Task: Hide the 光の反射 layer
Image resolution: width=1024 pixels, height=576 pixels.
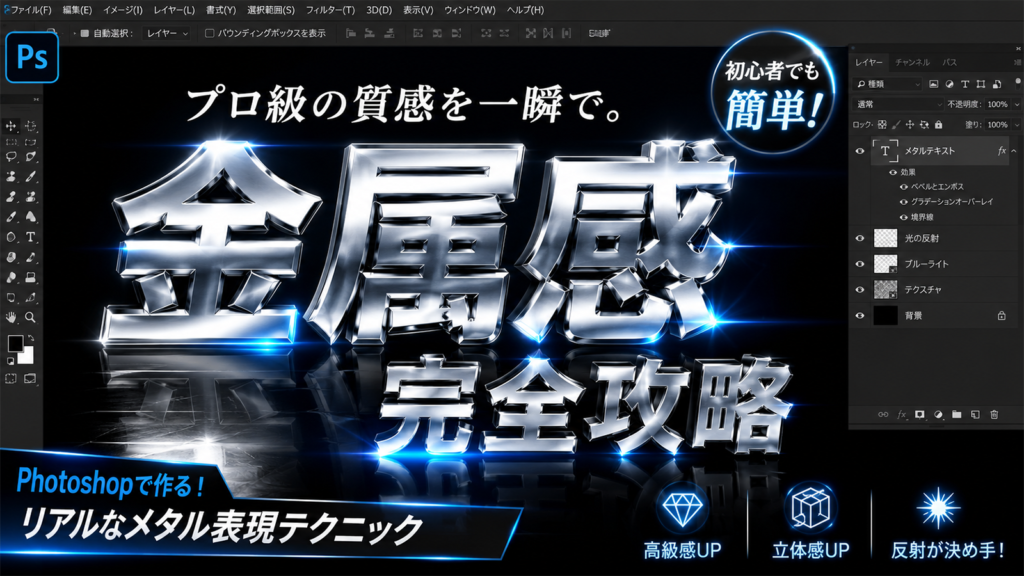Action: [x=860, y=238]
